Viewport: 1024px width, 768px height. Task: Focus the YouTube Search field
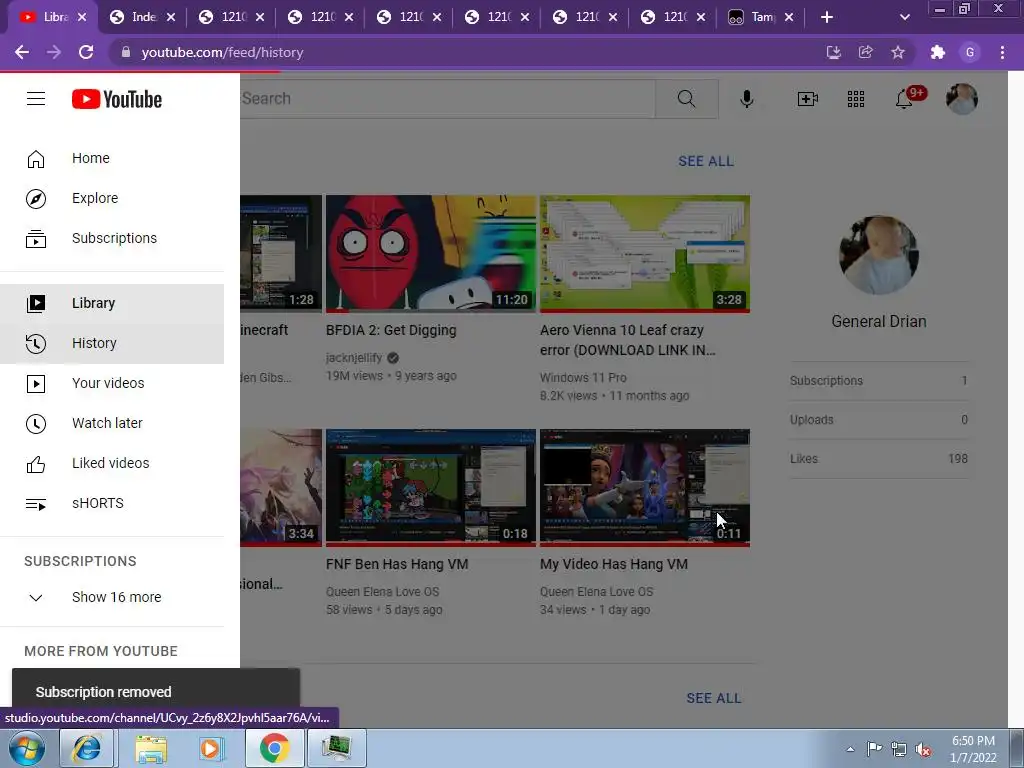click(447, 99)
